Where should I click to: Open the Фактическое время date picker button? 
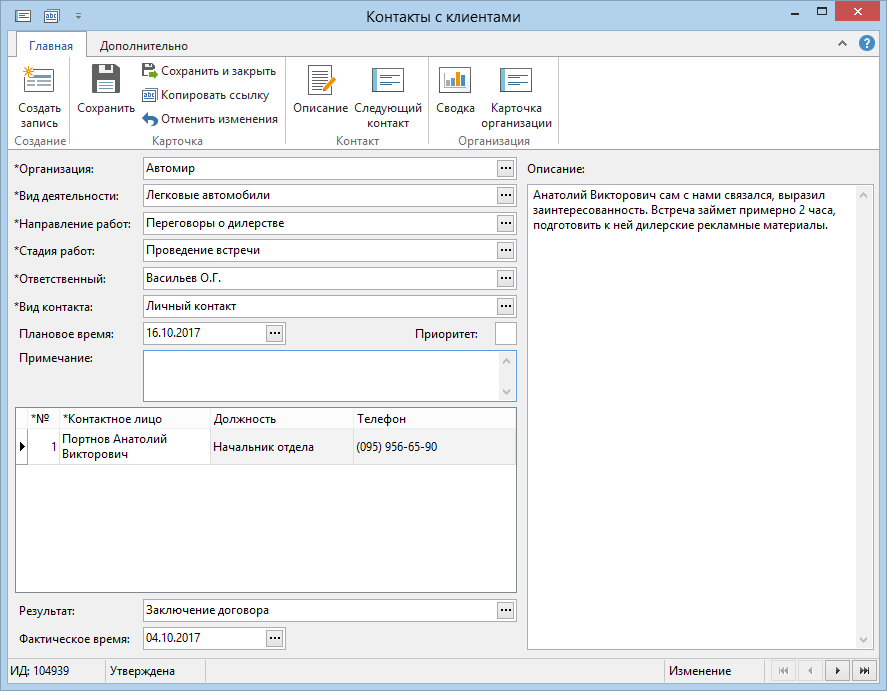pos(275,638)
